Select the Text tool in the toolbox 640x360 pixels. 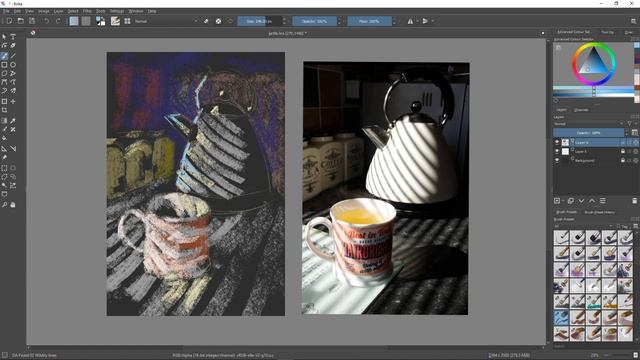(x=13, y=37)
